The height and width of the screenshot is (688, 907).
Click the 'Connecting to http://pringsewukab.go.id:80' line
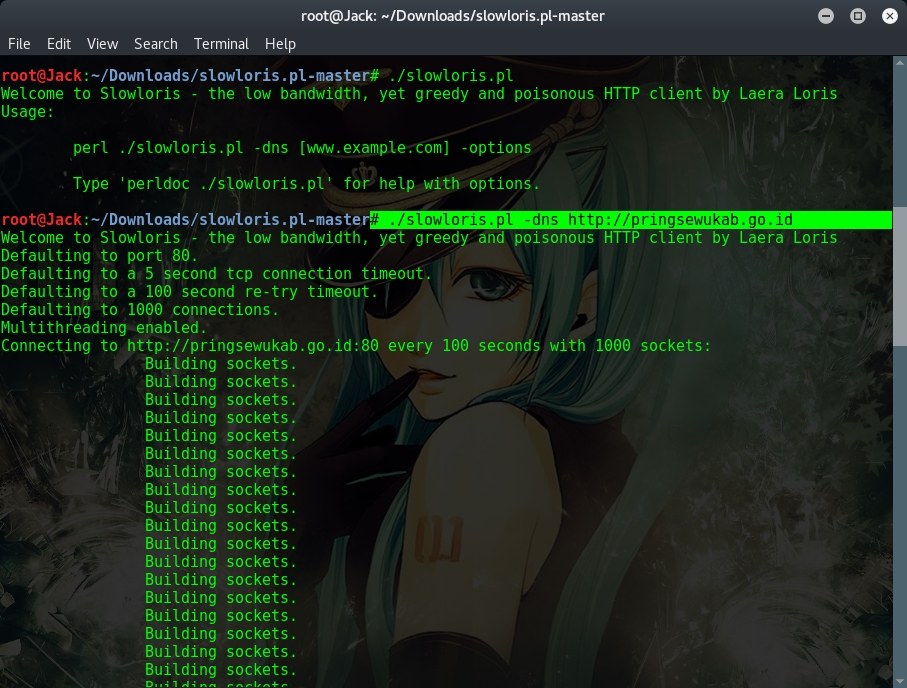coord(356,346)
